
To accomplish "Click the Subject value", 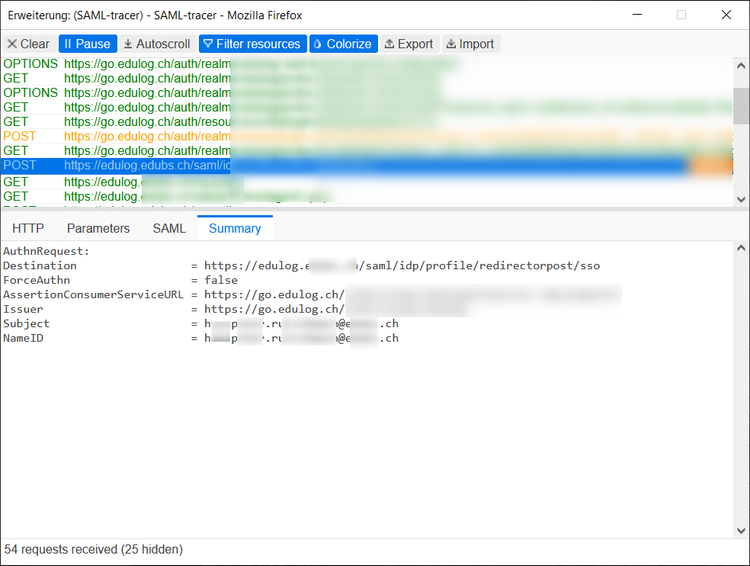I will 301,324.
